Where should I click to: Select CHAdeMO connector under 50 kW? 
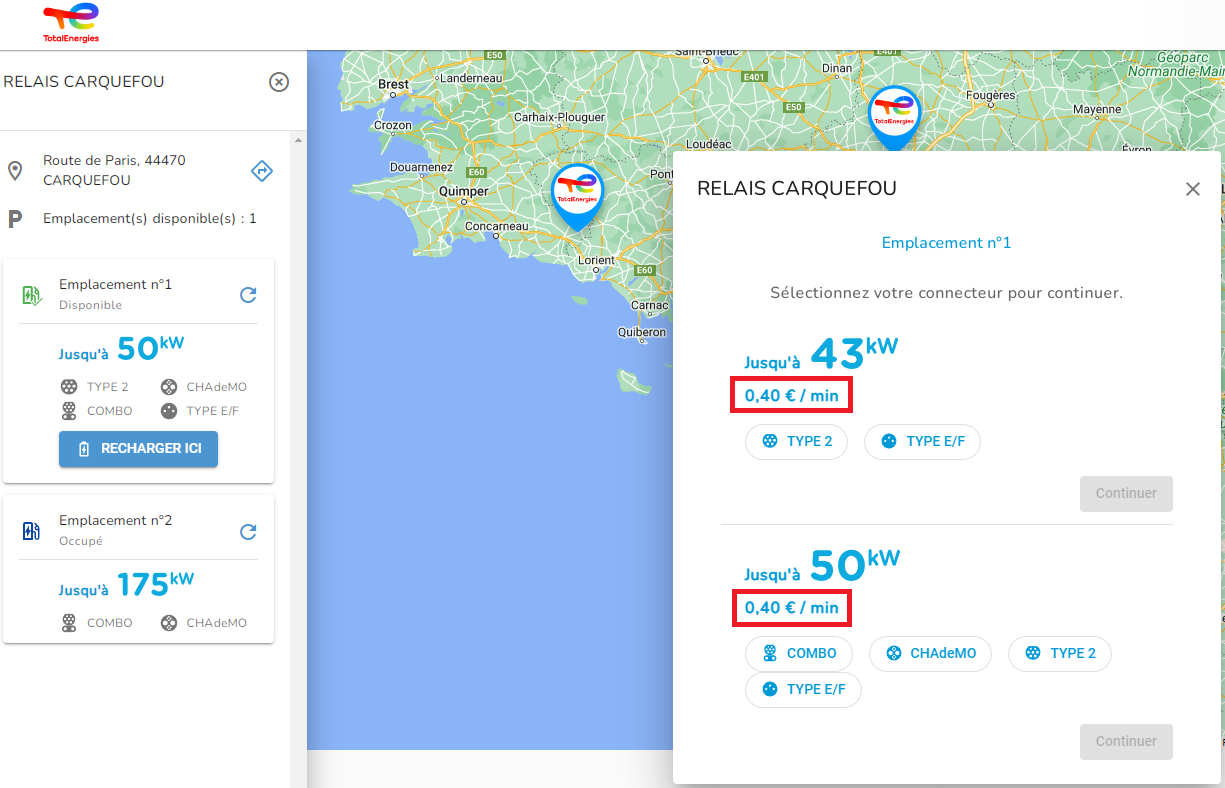pos(930,653)
